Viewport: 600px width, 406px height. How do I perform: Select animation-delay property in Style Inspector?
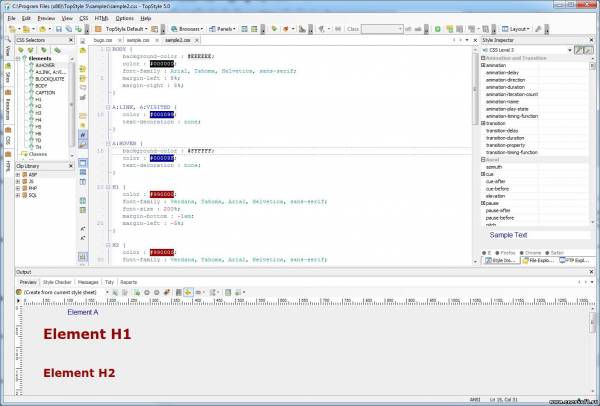coord(502,73)
